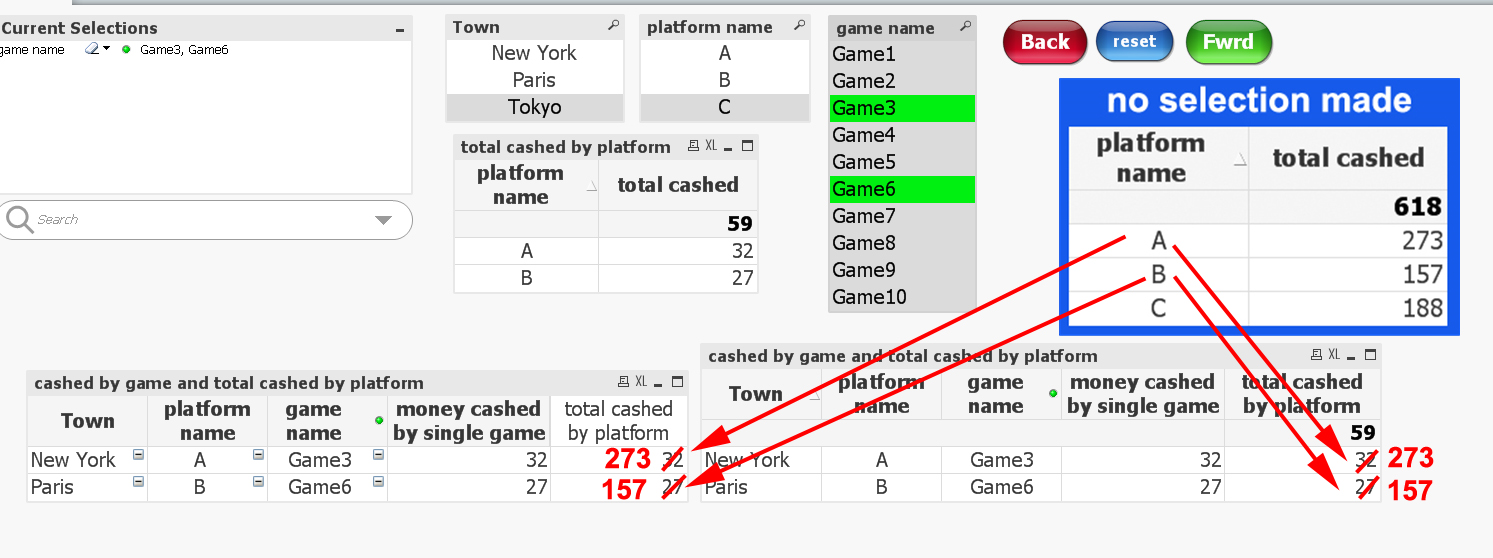Viewport: 1493px width, 558px height.
Task: Expand the Search bar dropdown arrow
Action: 384,220
